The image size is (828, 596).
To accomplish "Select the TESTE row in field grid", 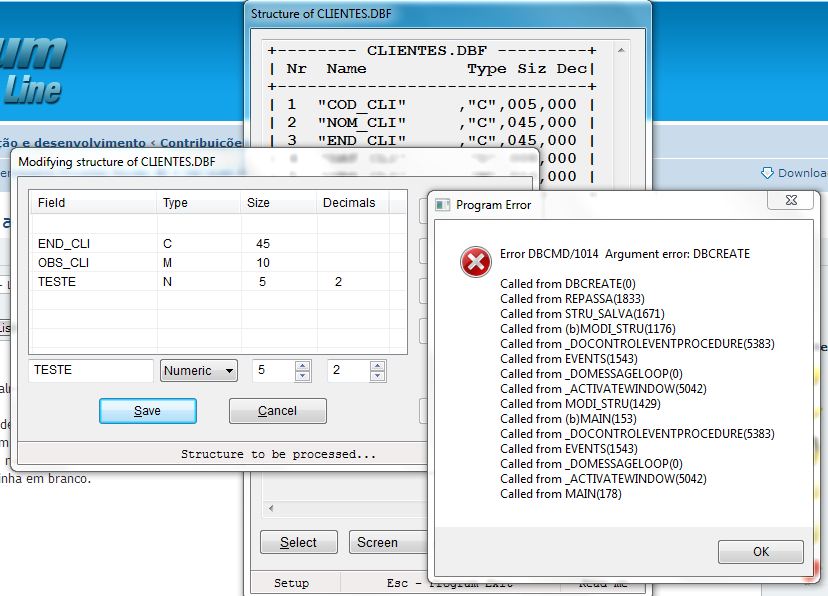I will 57,282.
